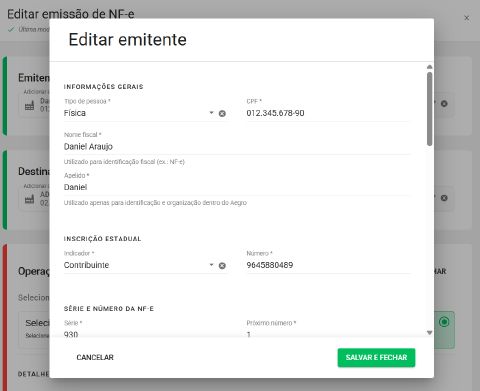Click the Número field 9645880489
The width and height of the screenshot is (480, 391).
(x=328, y=265)
